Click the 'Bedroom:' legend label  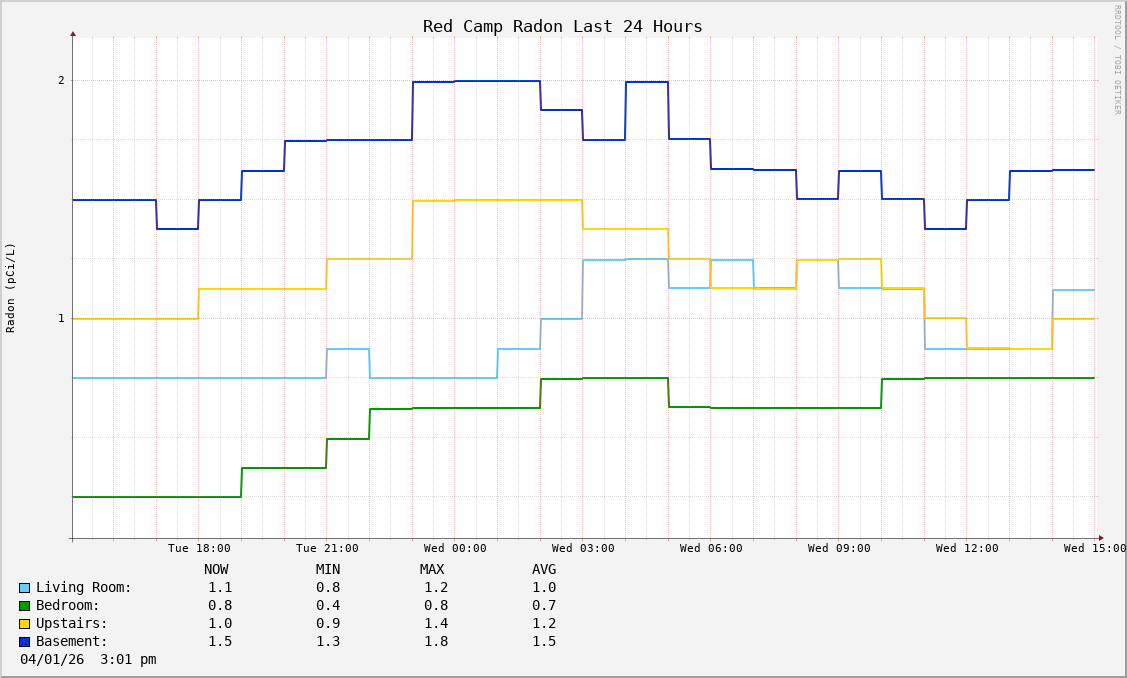click(x=68, y=606)
